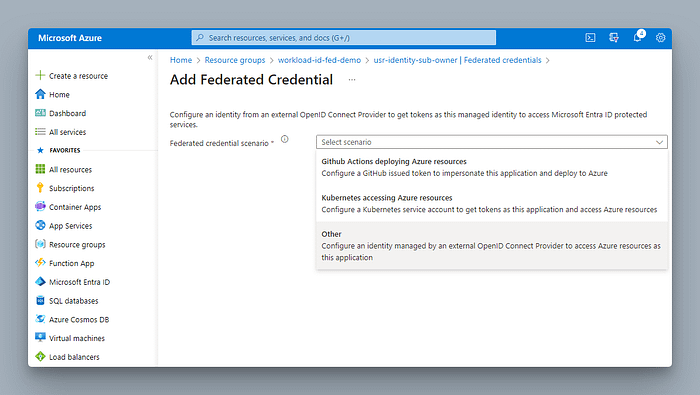
Task: Open Virtual machines label in sidebar
Action: pos(77,338)
